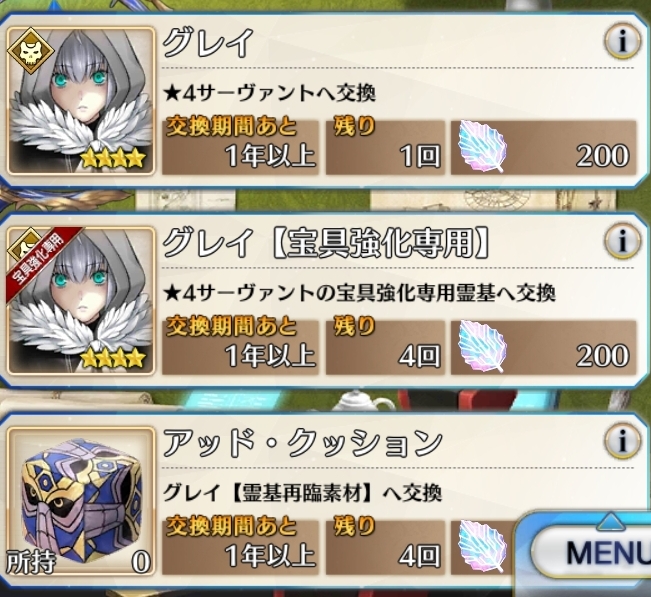Click the leaf currency icon in second row
Screen dimensions: 651x597
(x=484, y=346)
